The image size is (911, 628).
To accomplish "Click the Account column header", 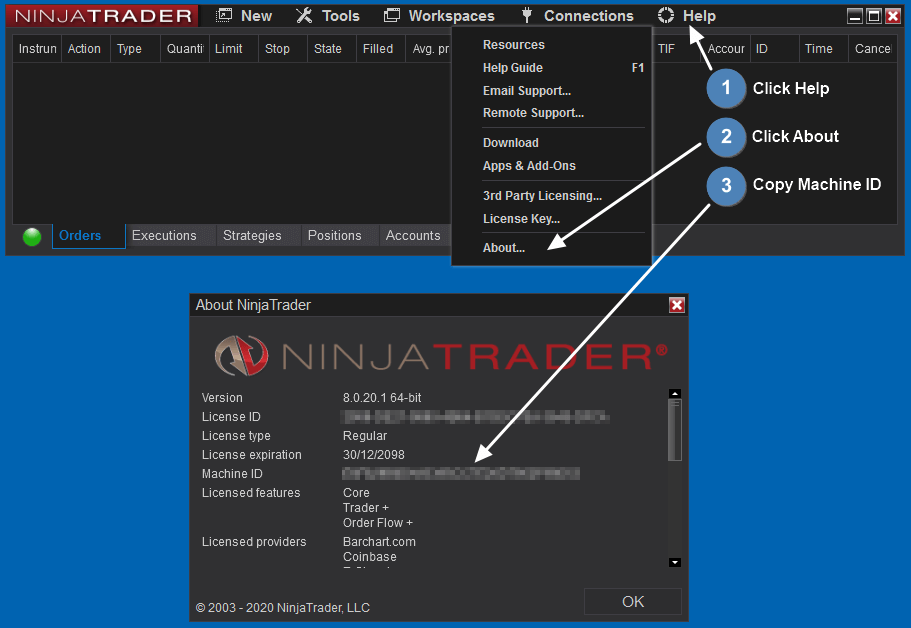I will click(x=726, y=49).
